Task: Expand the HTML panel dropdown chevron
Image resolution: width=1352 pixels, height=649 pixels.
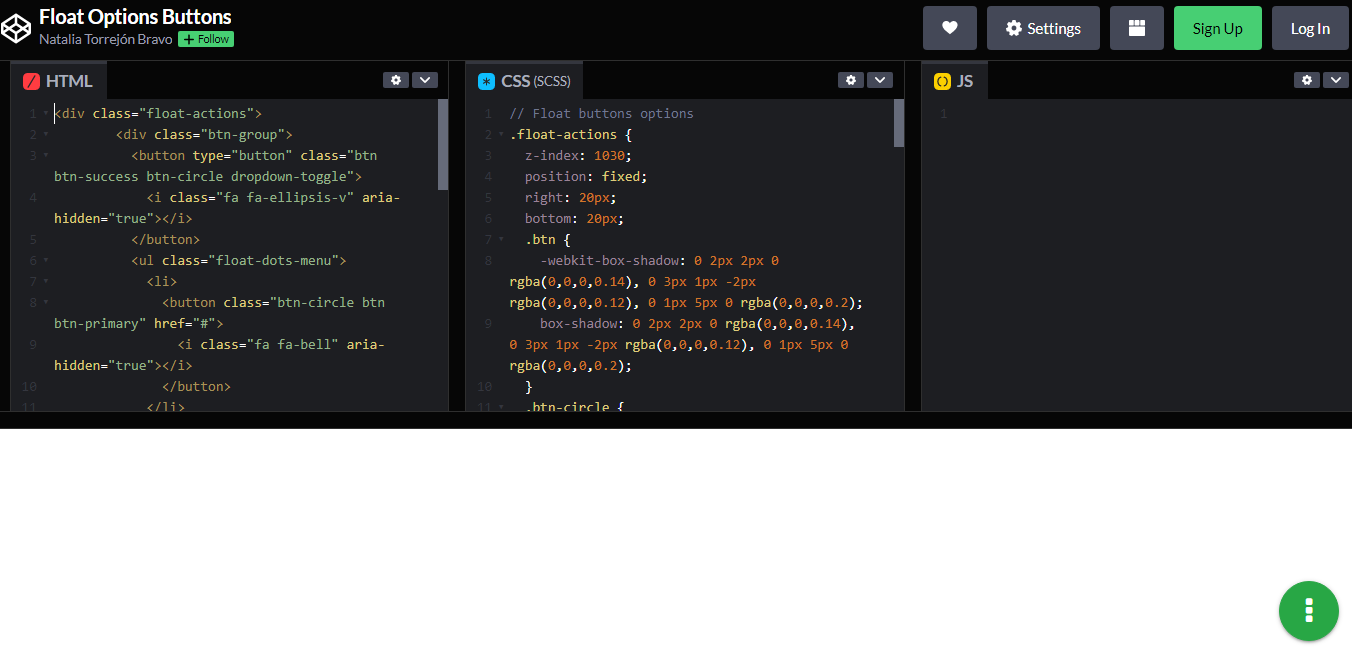Action: point(425,79)
